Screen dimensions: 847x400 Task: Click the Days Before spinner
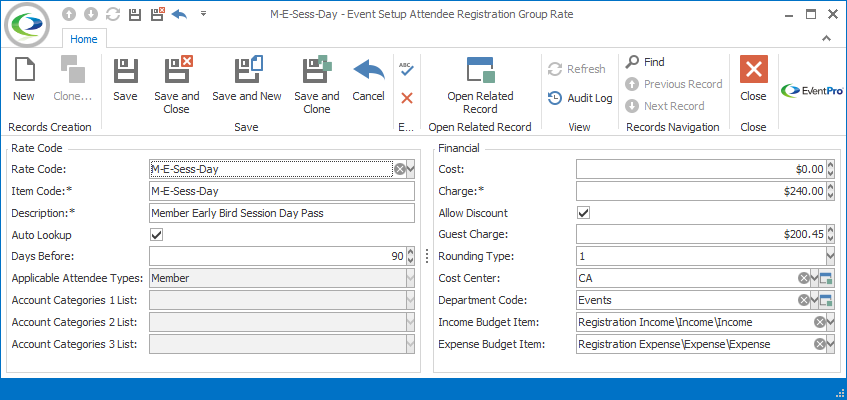click(410, 256)
